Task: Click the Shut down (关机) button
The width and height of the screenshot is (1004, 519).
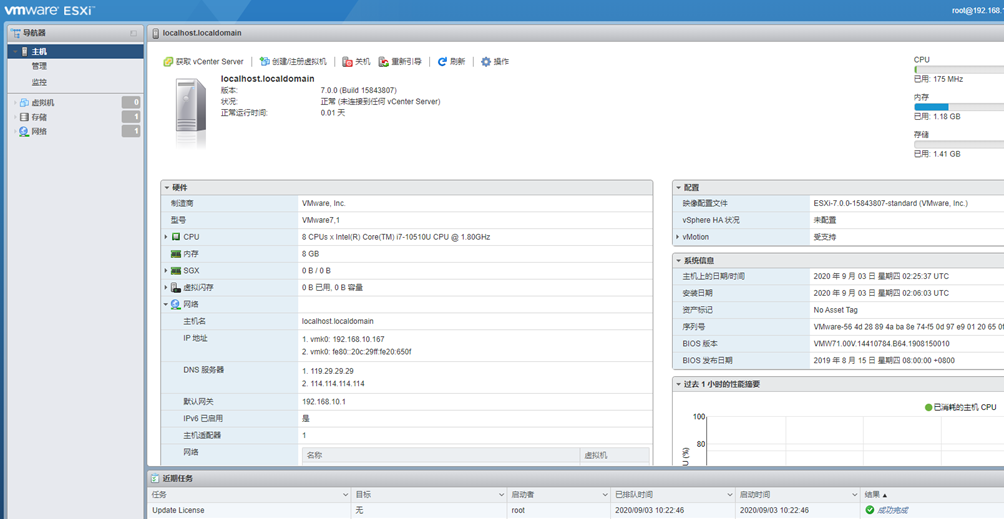Action: coord(356,62)
